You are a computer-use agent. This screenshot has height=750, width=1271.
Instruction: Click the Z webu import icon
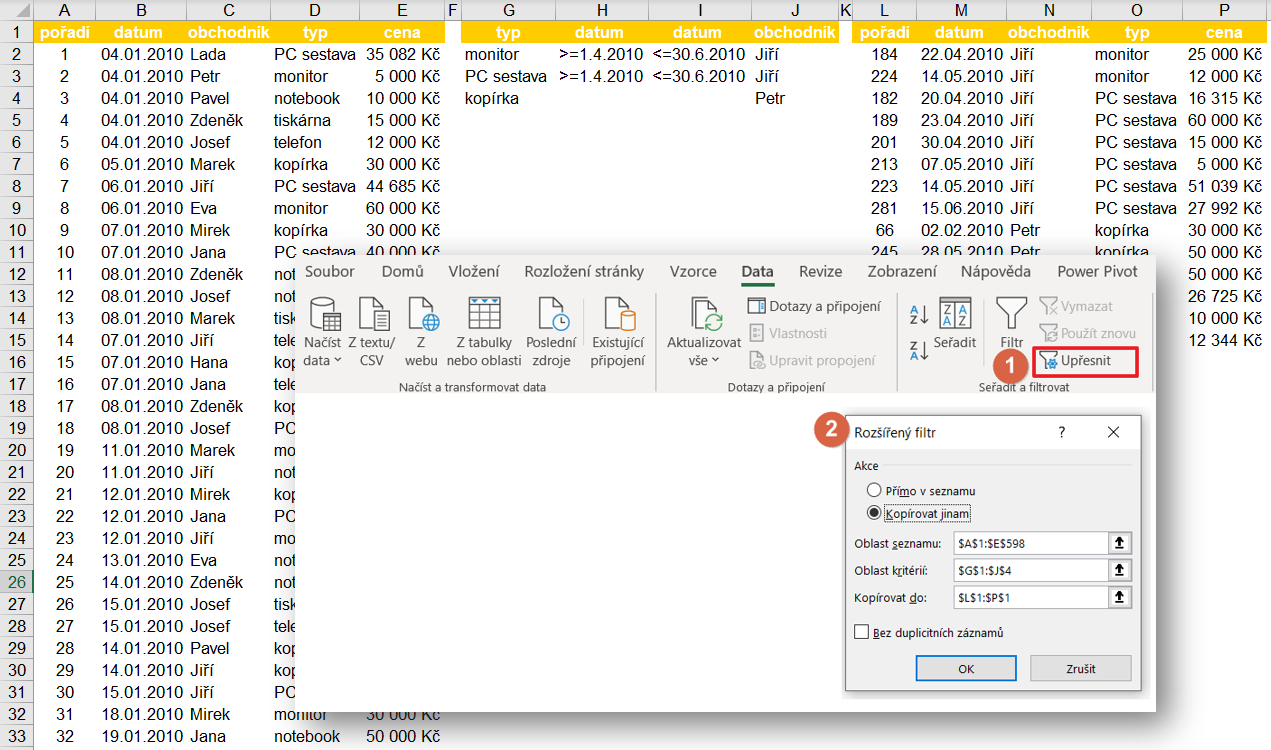coord(421,317)
